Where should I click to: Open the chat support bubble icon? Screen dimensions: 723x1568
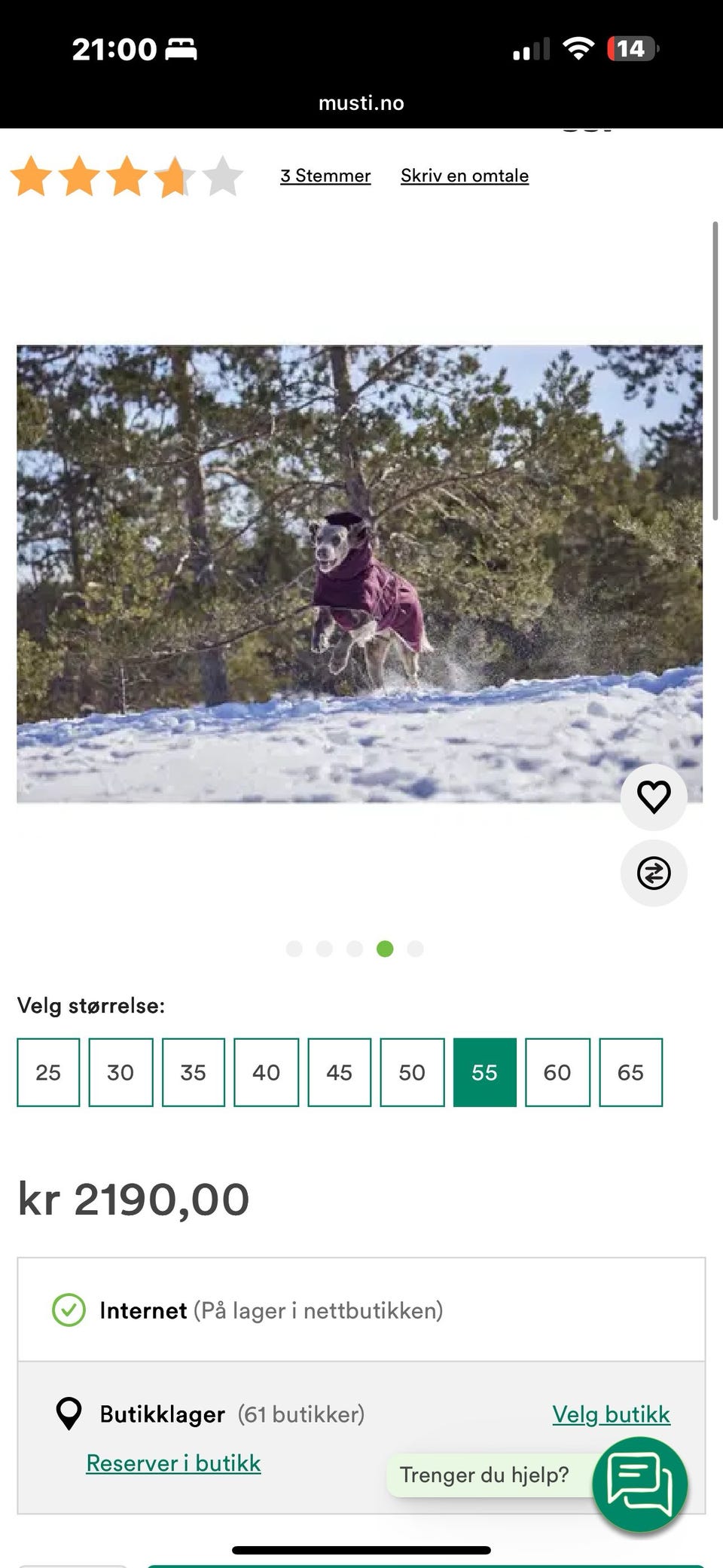(640, 1484)
